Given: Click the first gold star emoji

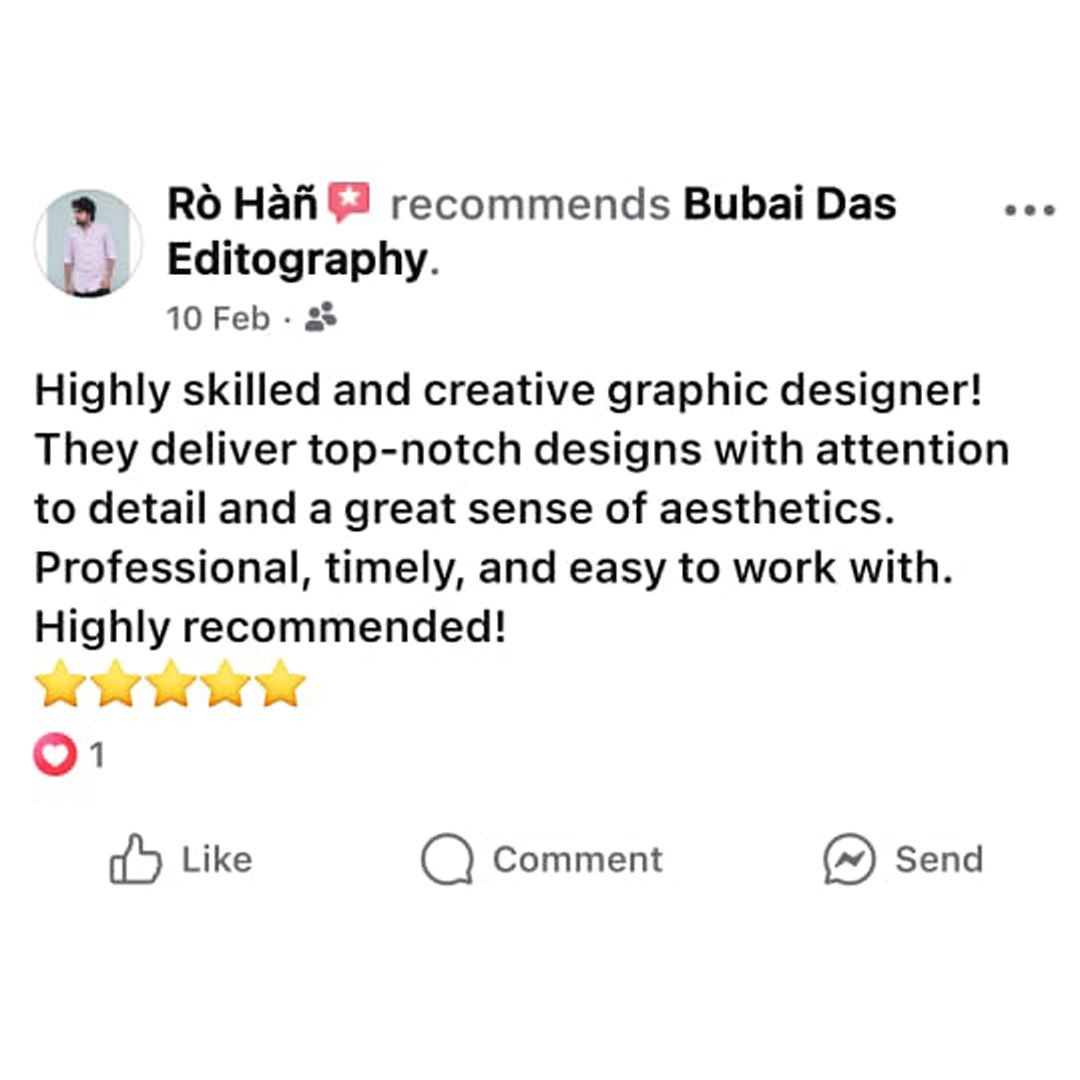Looking at the screenshot, I should click(61, 683).
